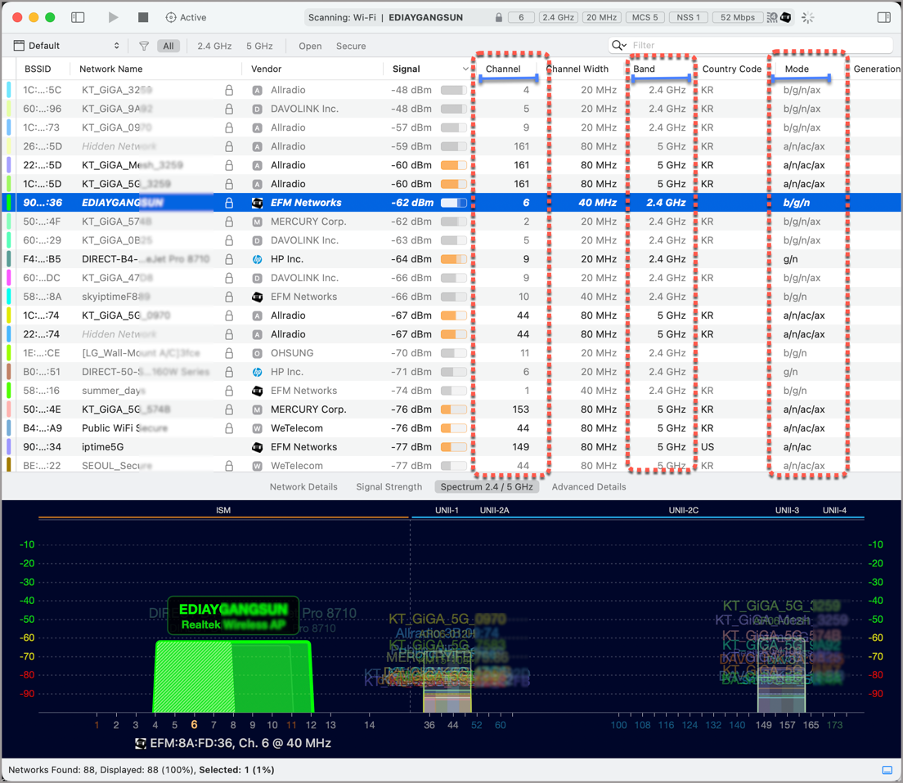Click the color swatch for 1C:…:5C row
This screenshot has width=904, height=784.
tap(9, 90)
